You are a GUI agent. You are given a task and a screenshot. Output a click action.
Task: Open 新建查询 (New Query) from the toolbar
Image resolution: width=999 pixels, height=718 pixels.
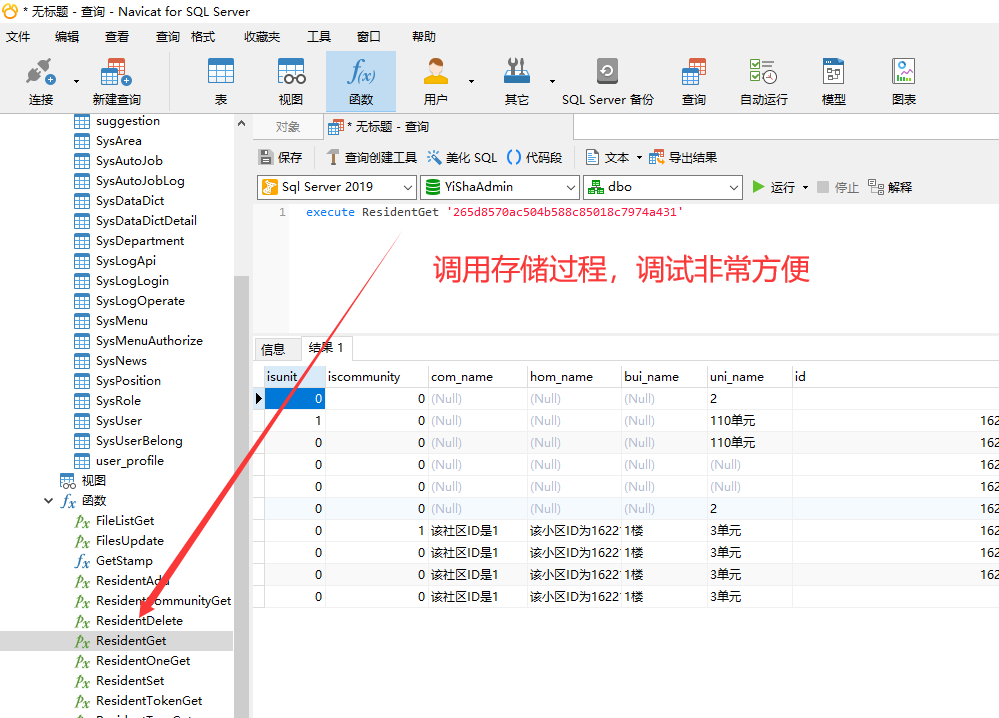point(116,82)
